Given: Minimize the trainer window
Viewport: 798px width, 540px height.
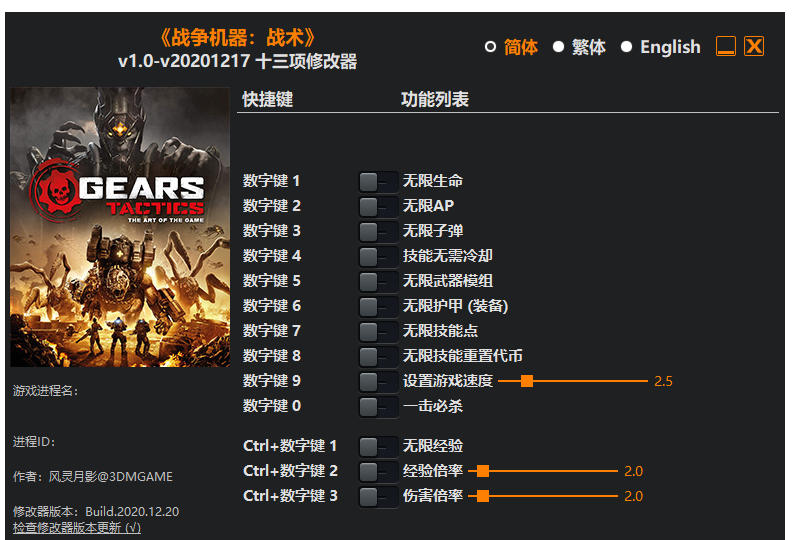Looking at the screenshot, I should point(726,46).
